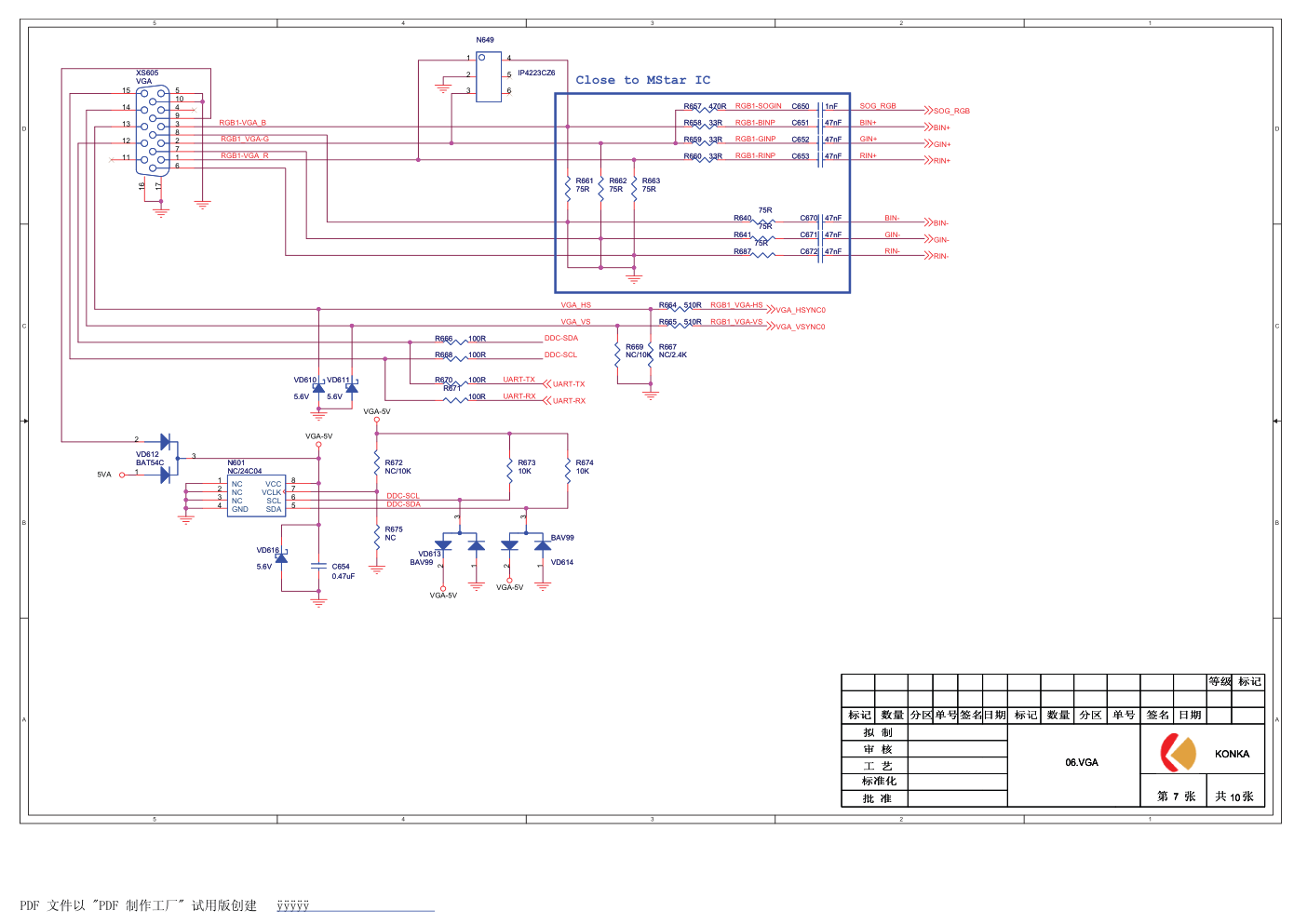
Task: Click the C654 capacitor symbol
Action: tap(319, 565)
